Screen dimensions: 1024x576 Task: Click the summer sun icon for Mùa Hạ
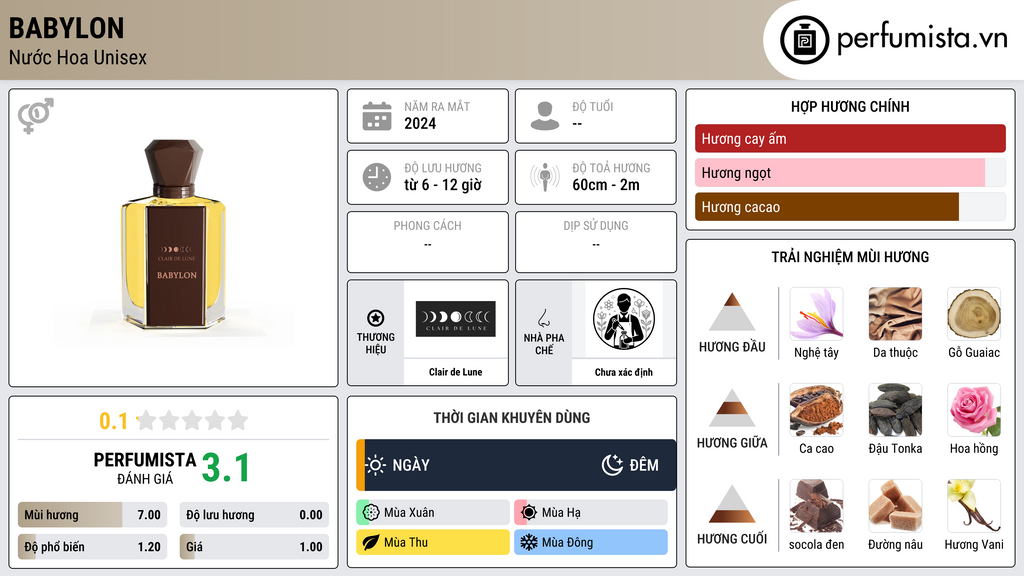529,513
